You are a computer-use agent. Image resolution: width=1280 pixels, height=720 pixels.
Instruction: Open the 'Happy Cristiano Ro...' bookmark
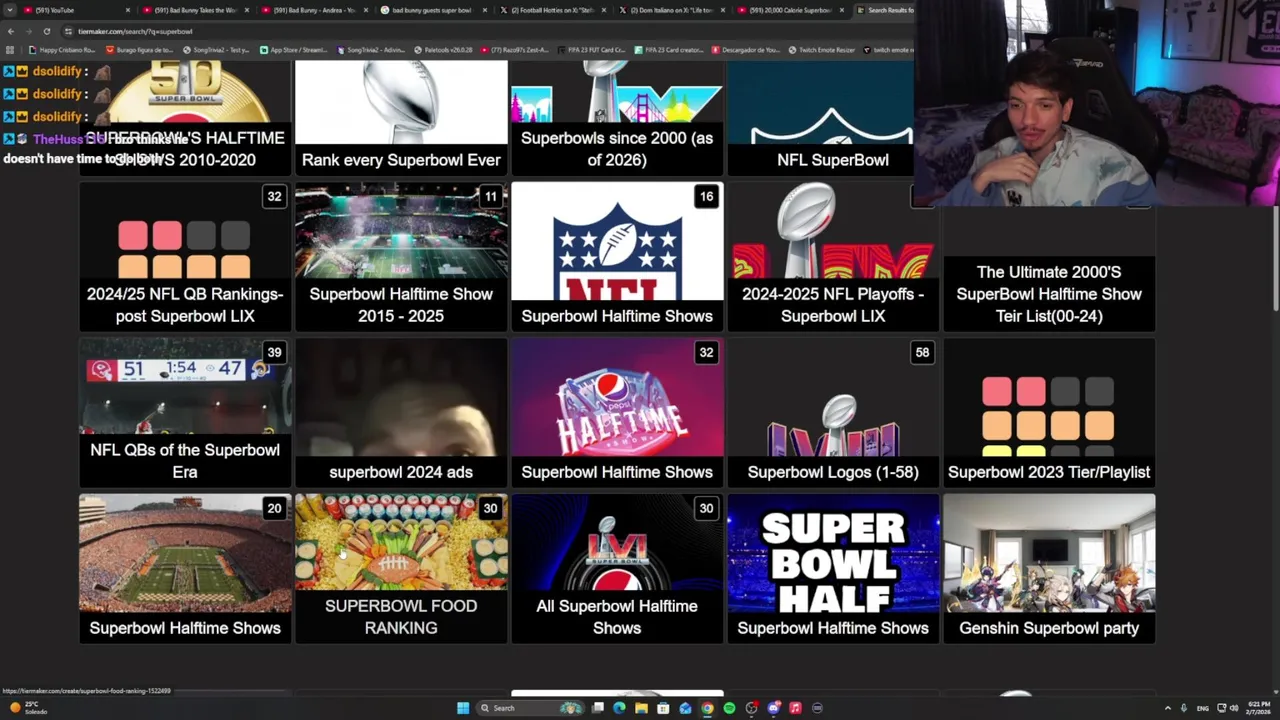[62, 50]
